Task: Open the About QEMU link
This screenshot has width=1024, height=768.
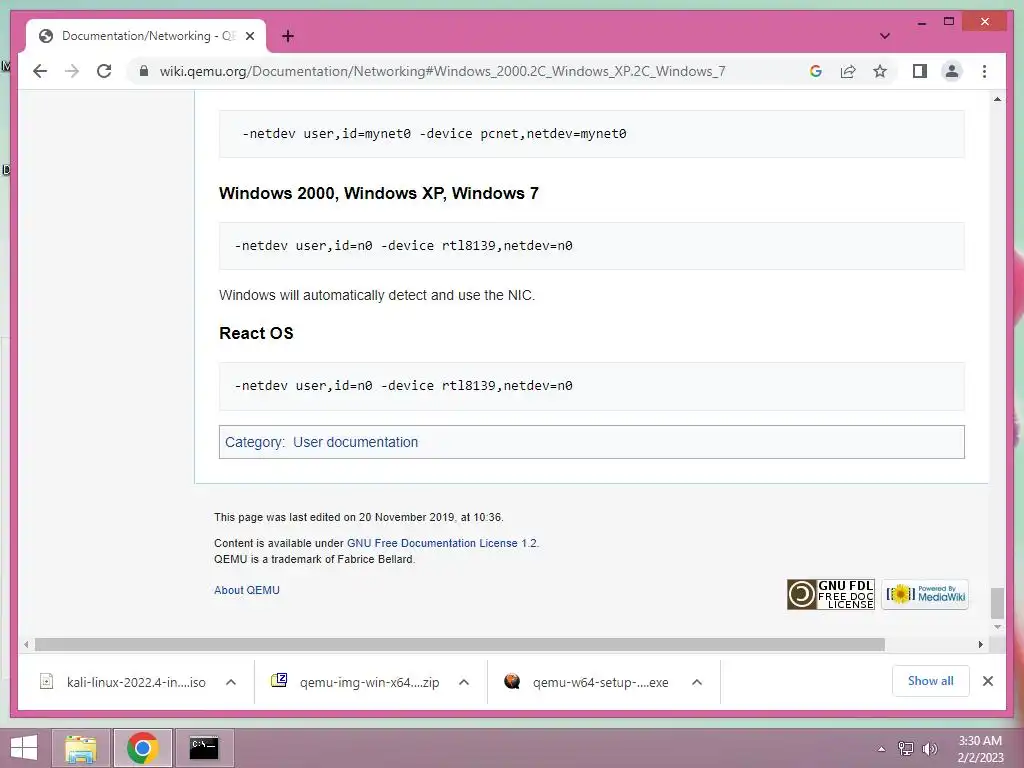Action: click(247, 590)
